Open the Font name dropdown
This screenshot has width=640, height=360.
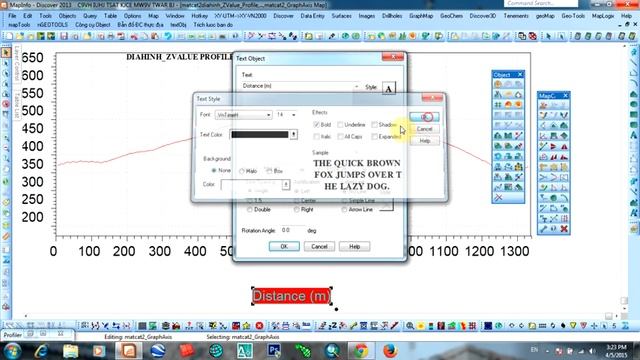point(244,115)
